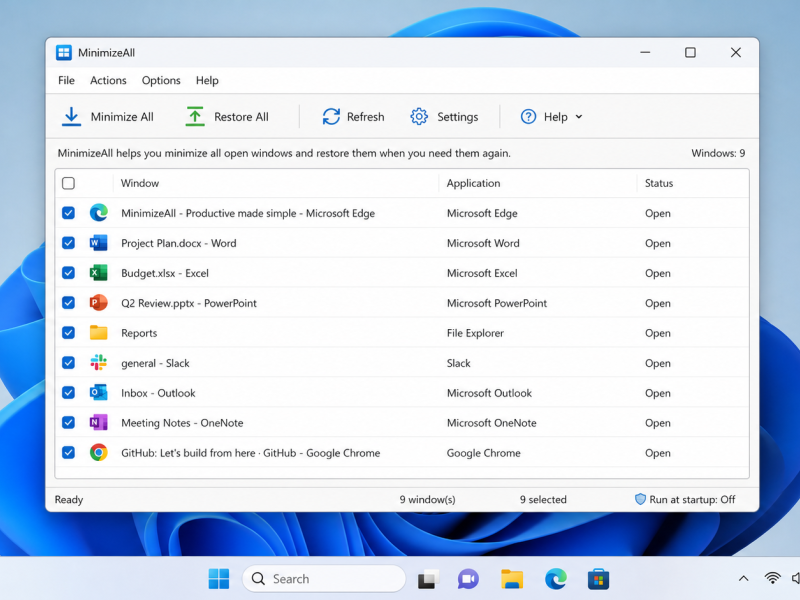Click the folder icon in the Reports row
The height and width of the screenshot is (600, 800).
click(98, 333)
